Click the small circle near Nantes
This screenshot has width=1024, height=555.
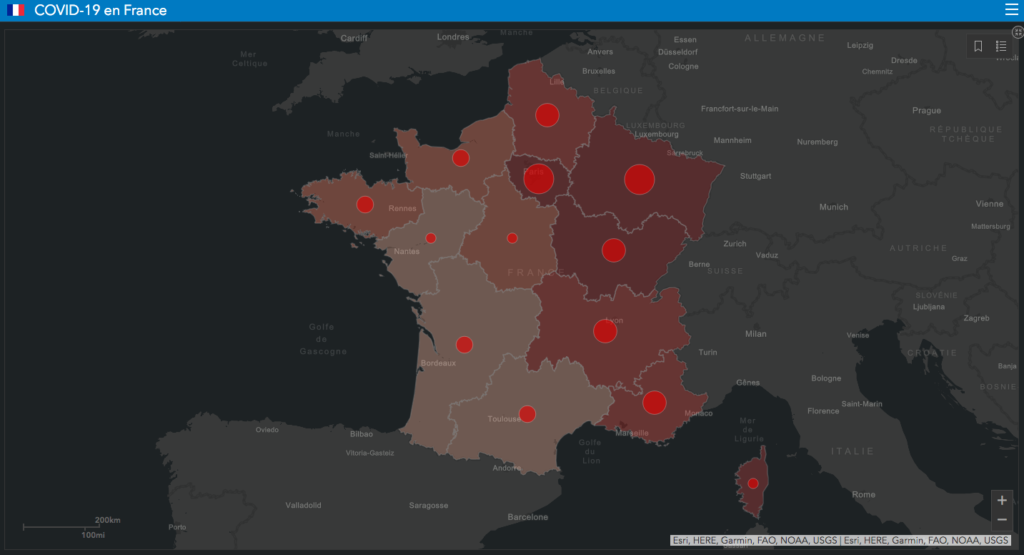click(x=431, y=238)
